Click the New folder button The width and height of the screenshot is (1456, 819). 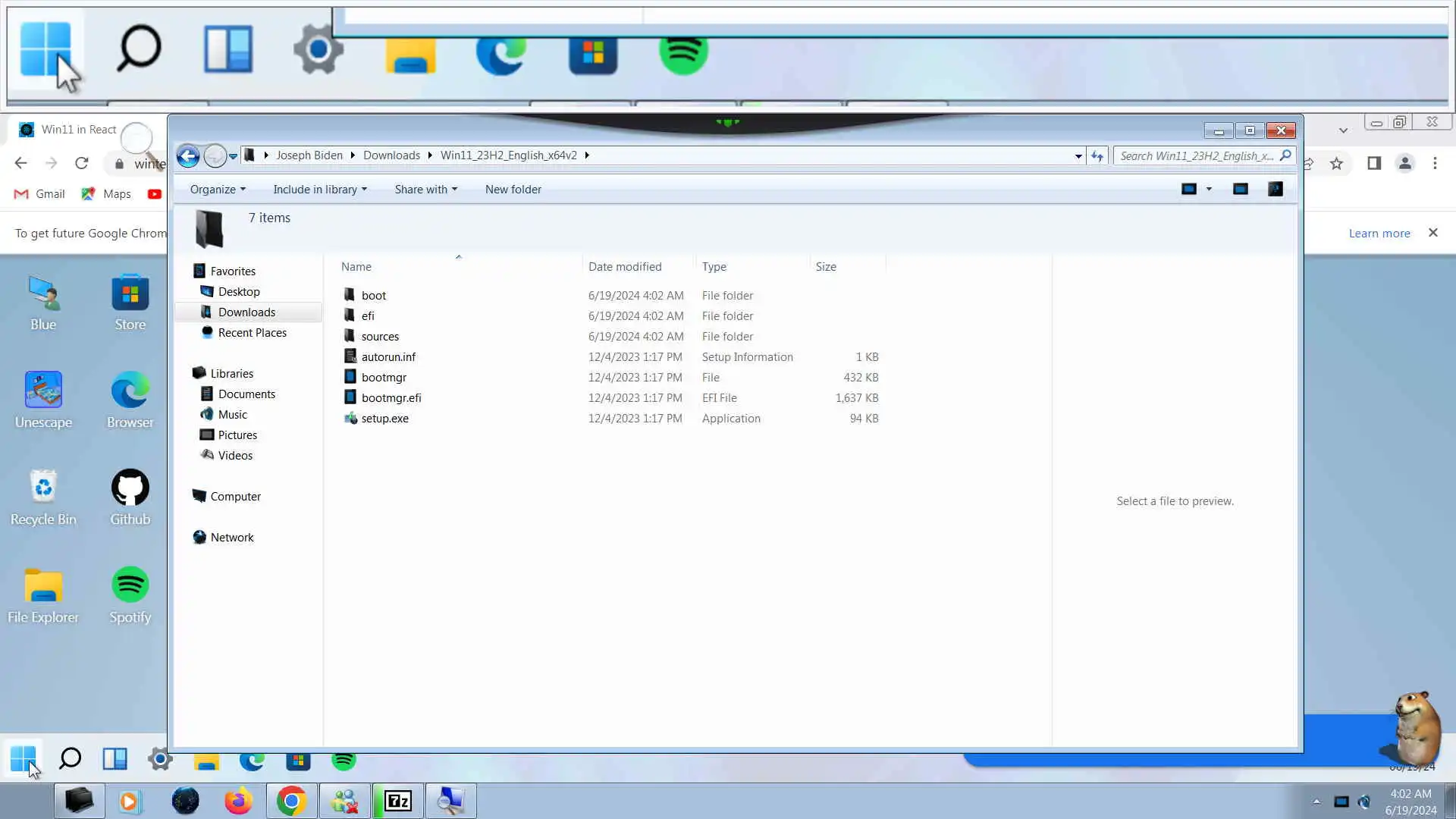pyautogui.click(x=513, y=190)
